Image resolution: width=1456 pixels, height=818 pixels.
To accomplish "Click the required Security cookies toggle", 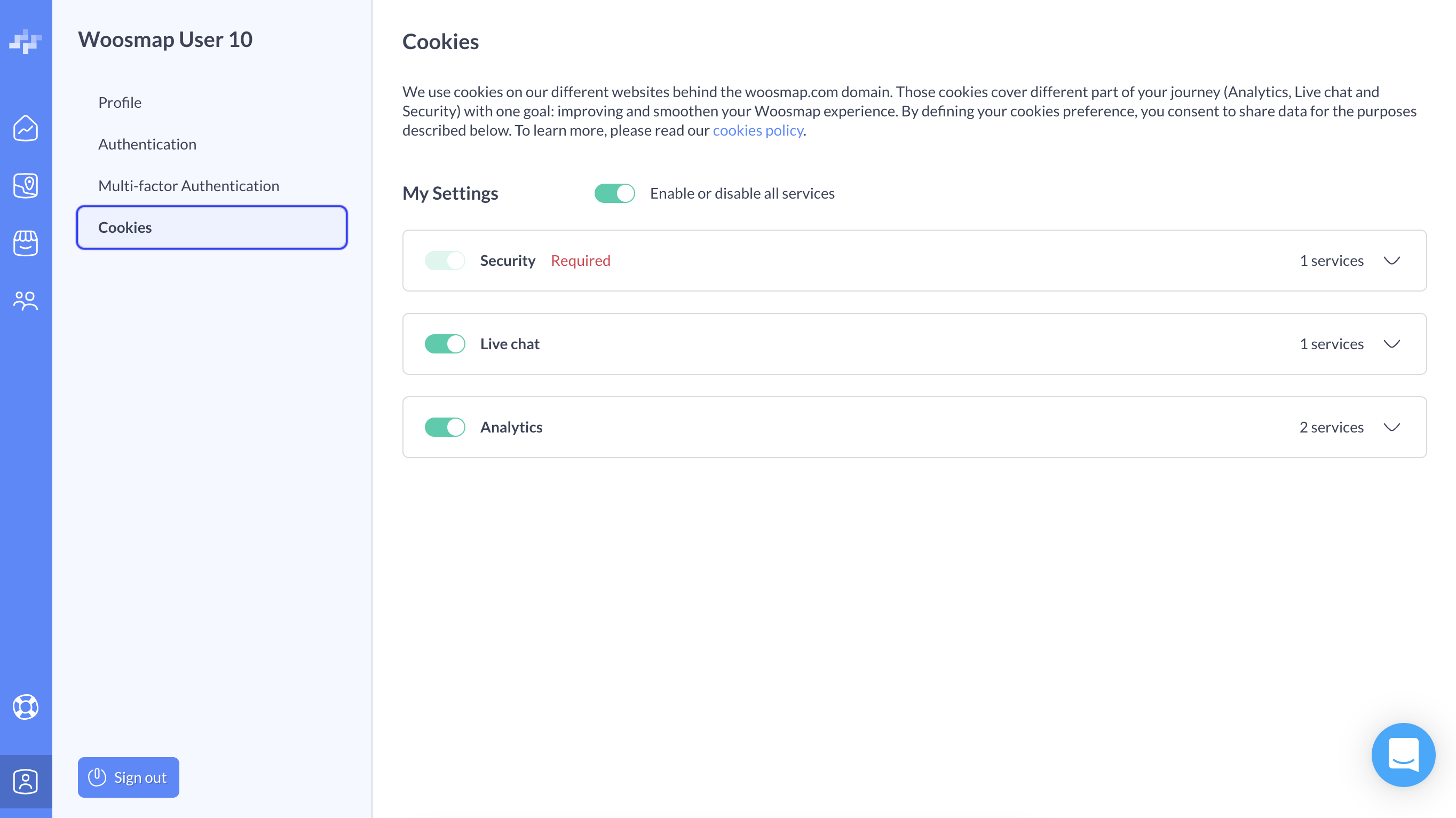I will (445, 261).
